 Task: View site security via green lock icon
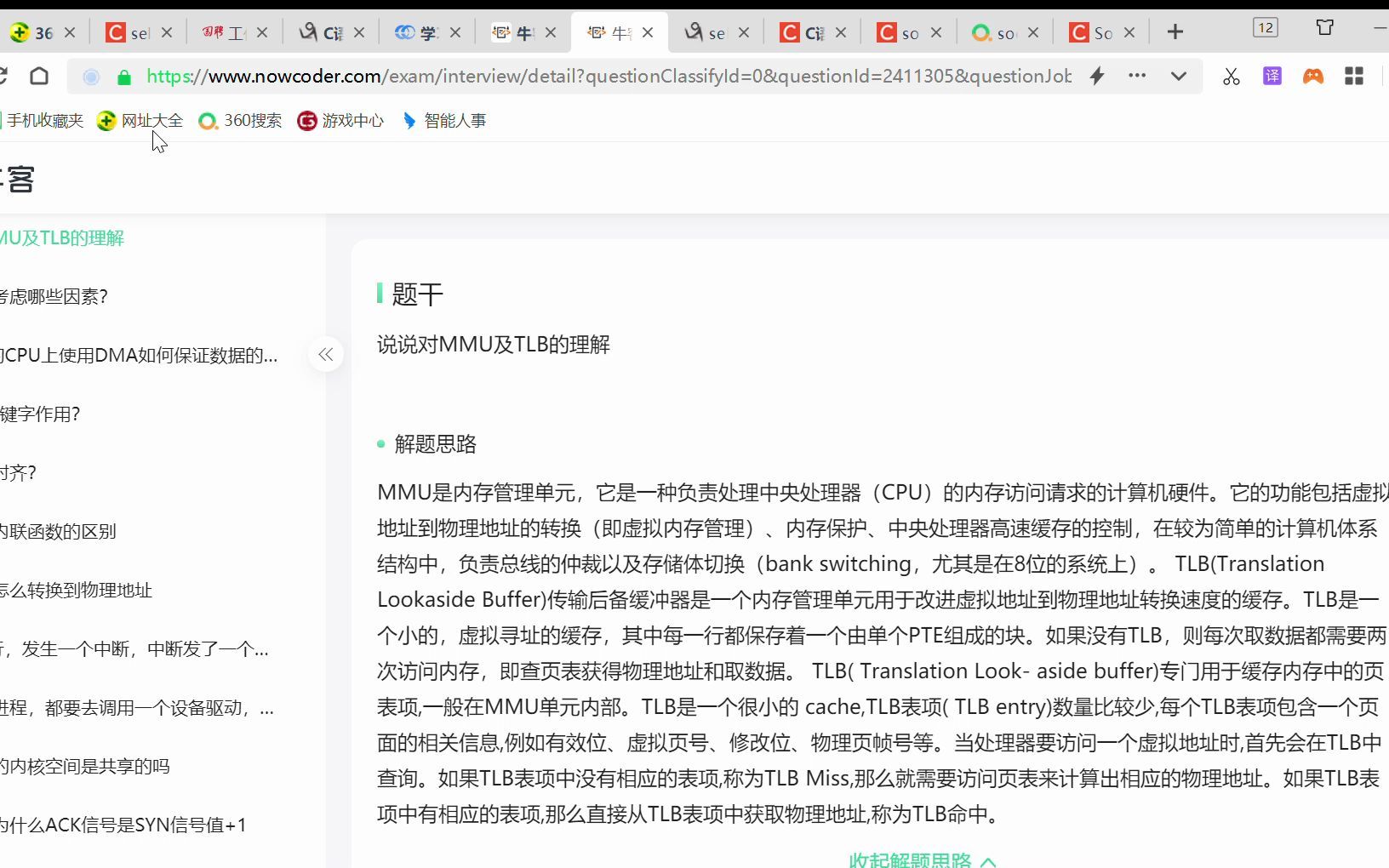pyautogui.click(x=124, y=77)
